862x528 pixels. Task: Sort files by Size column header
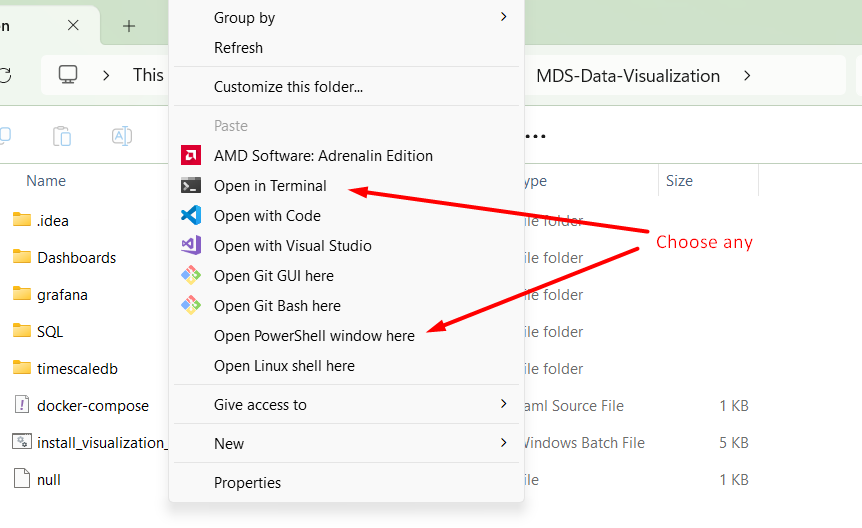click(679, 181)
